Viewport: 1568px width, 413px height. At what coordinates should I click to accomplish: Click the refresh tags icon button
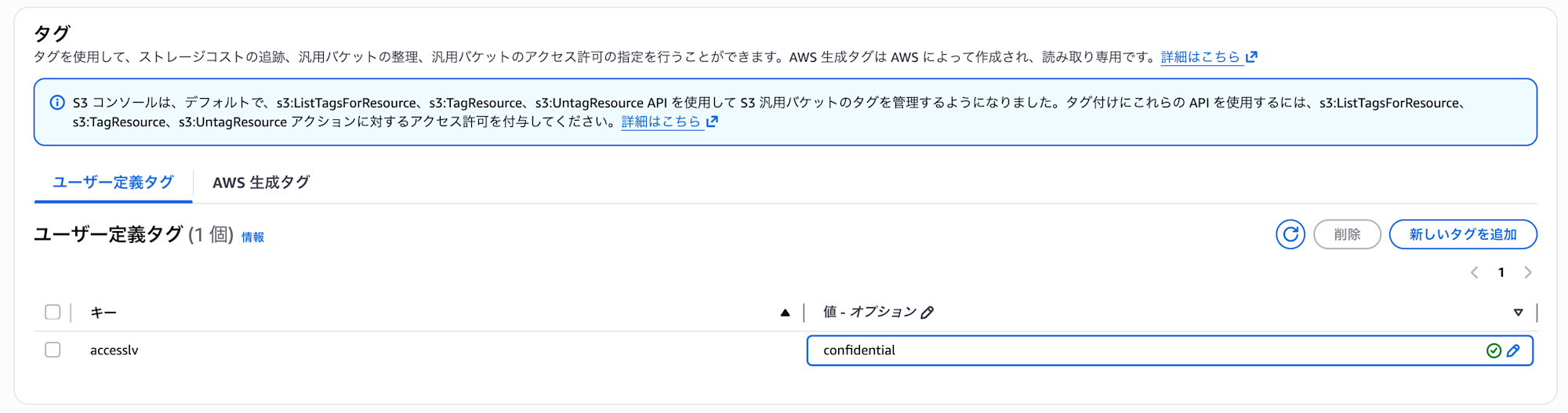[x=1290, y=234]
